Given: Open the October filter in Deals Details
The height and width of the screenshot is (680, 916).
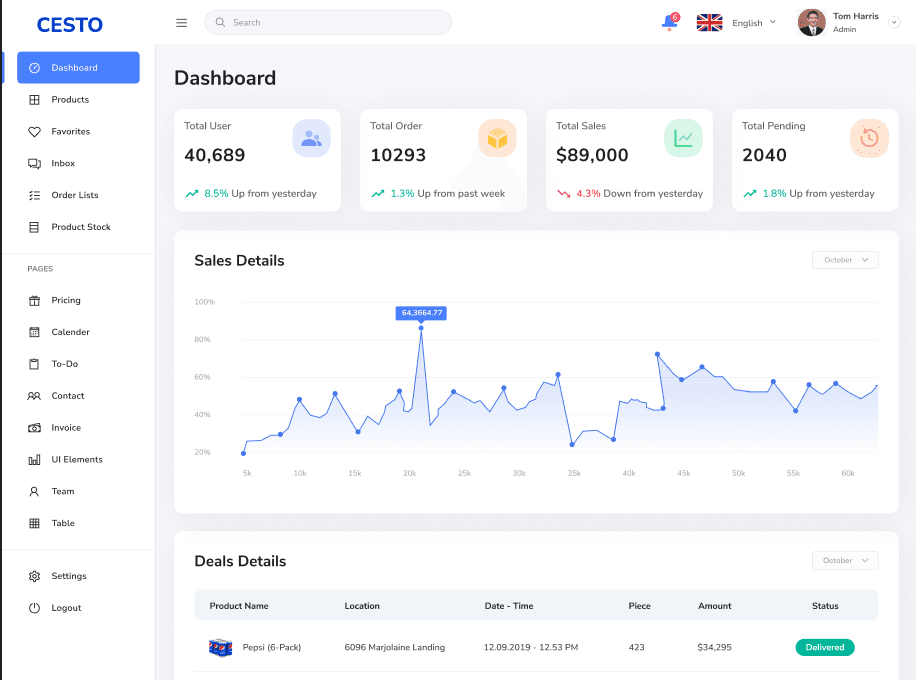Looking at the screenshot, I should tap(844, 560).
